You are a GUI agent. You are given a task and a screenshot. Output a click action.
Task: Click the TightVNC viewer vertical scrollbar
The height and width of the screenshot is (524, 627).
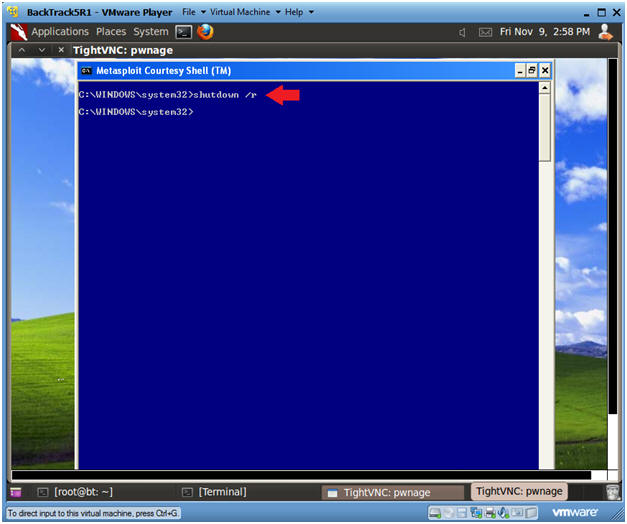612,236
